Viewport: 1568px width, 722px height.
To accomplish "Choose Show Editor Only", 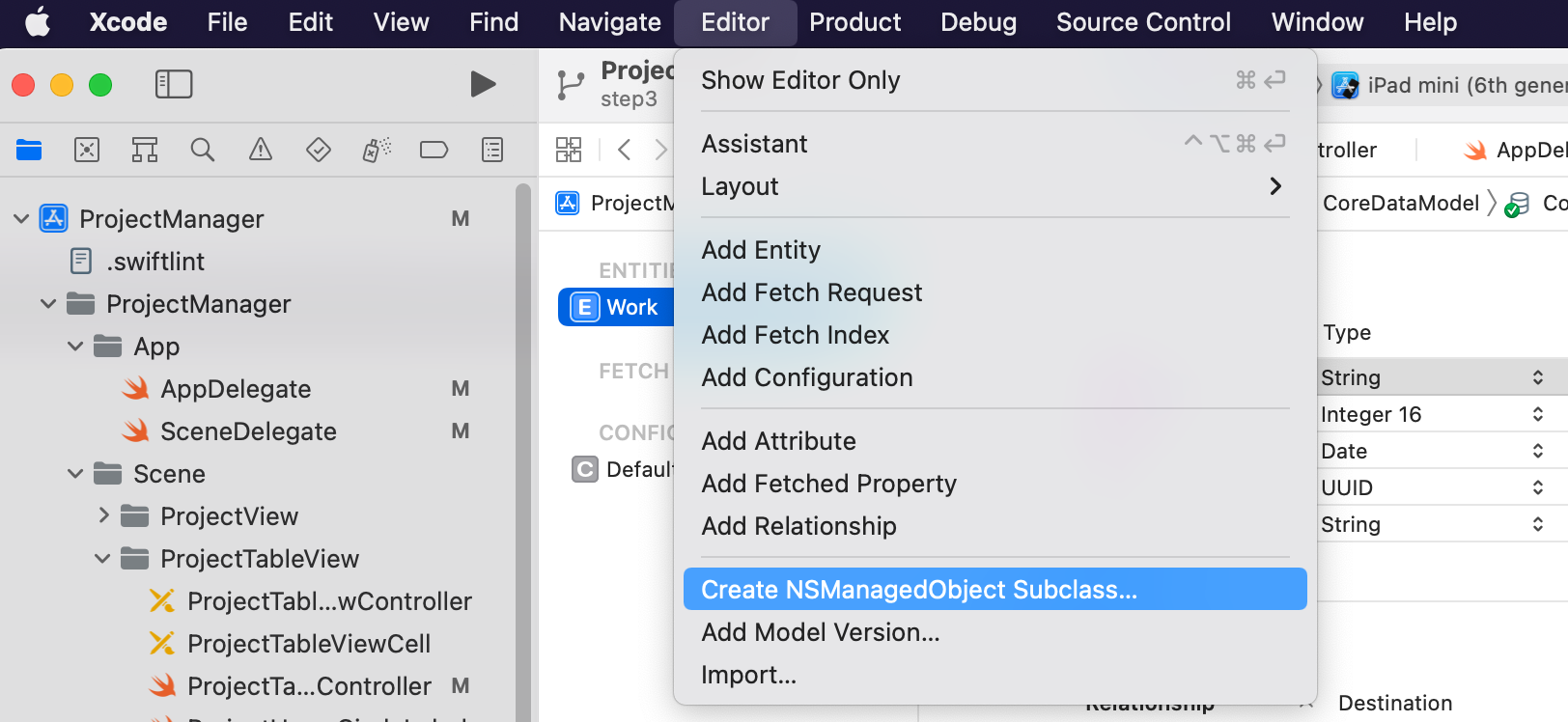I will [x=994, y=80].
